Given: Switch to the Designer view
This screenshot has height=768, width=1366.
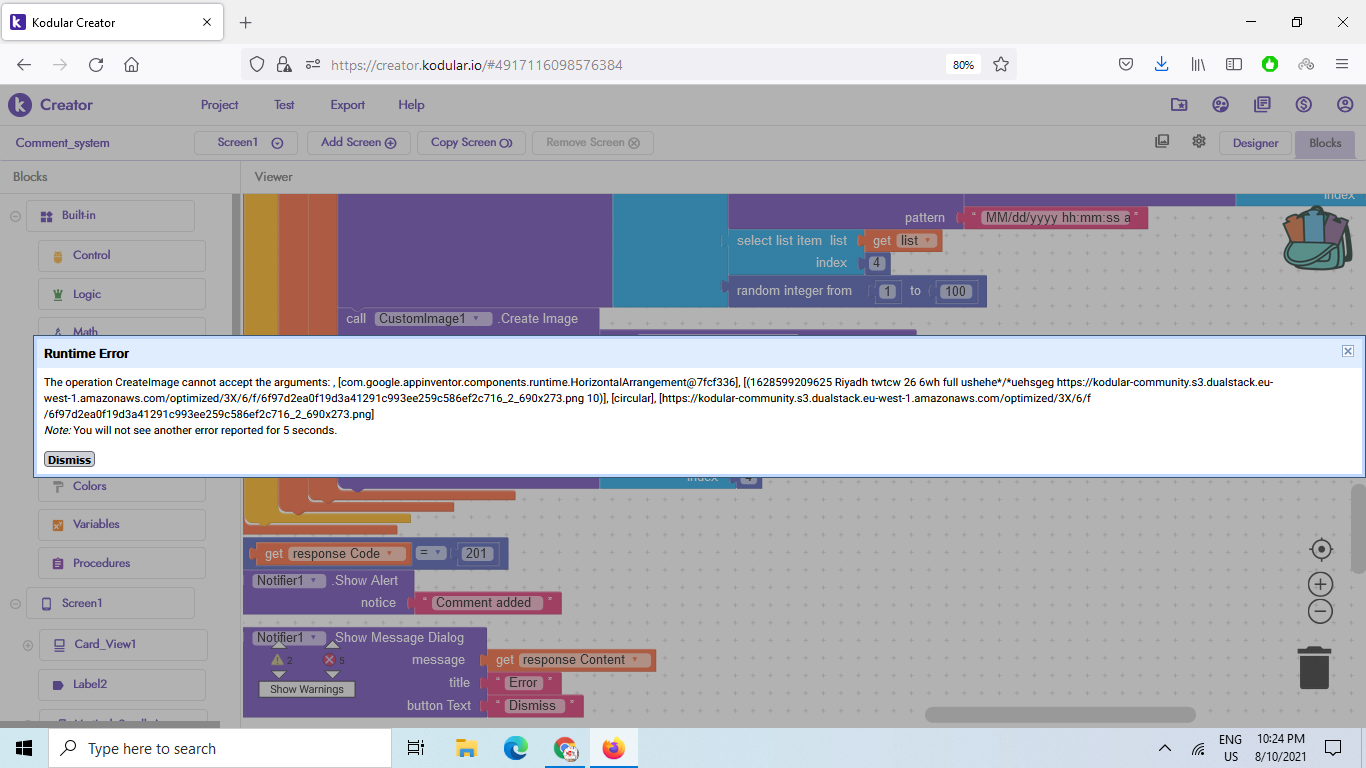Looking at the screenshot, I should (1255, 143).
